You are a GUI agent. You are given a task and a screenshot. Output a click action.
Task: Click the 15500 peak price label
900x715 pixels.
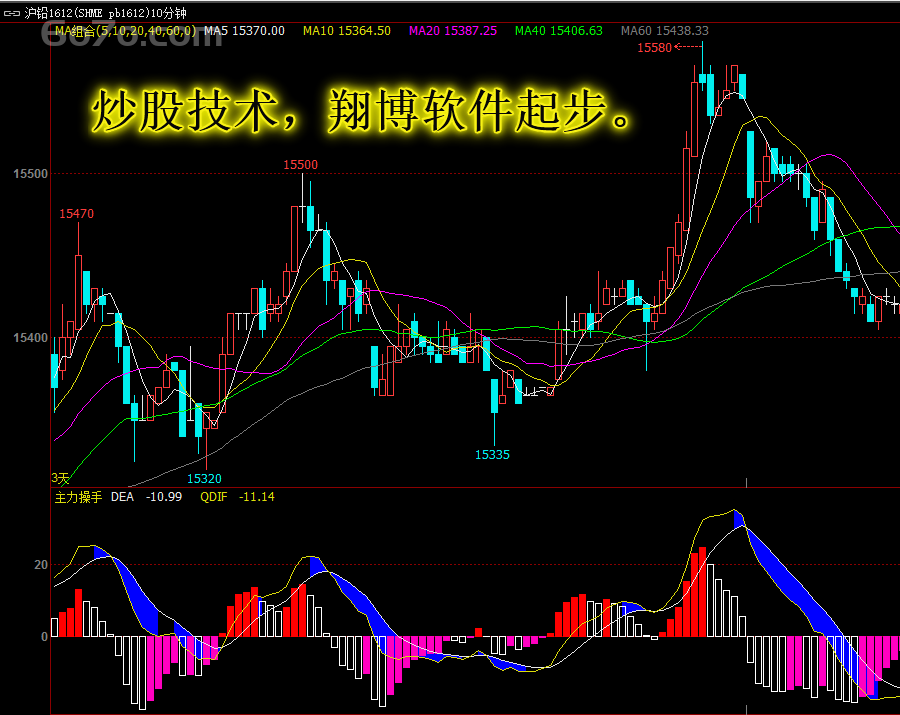300,165
